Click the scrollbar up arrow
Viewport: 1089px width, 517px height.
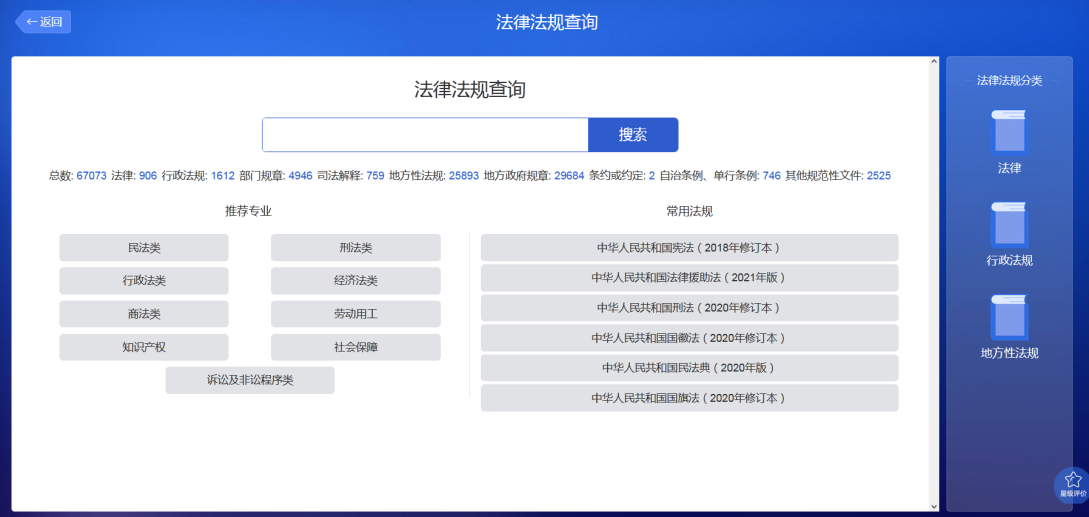click(x=934, y=62)
